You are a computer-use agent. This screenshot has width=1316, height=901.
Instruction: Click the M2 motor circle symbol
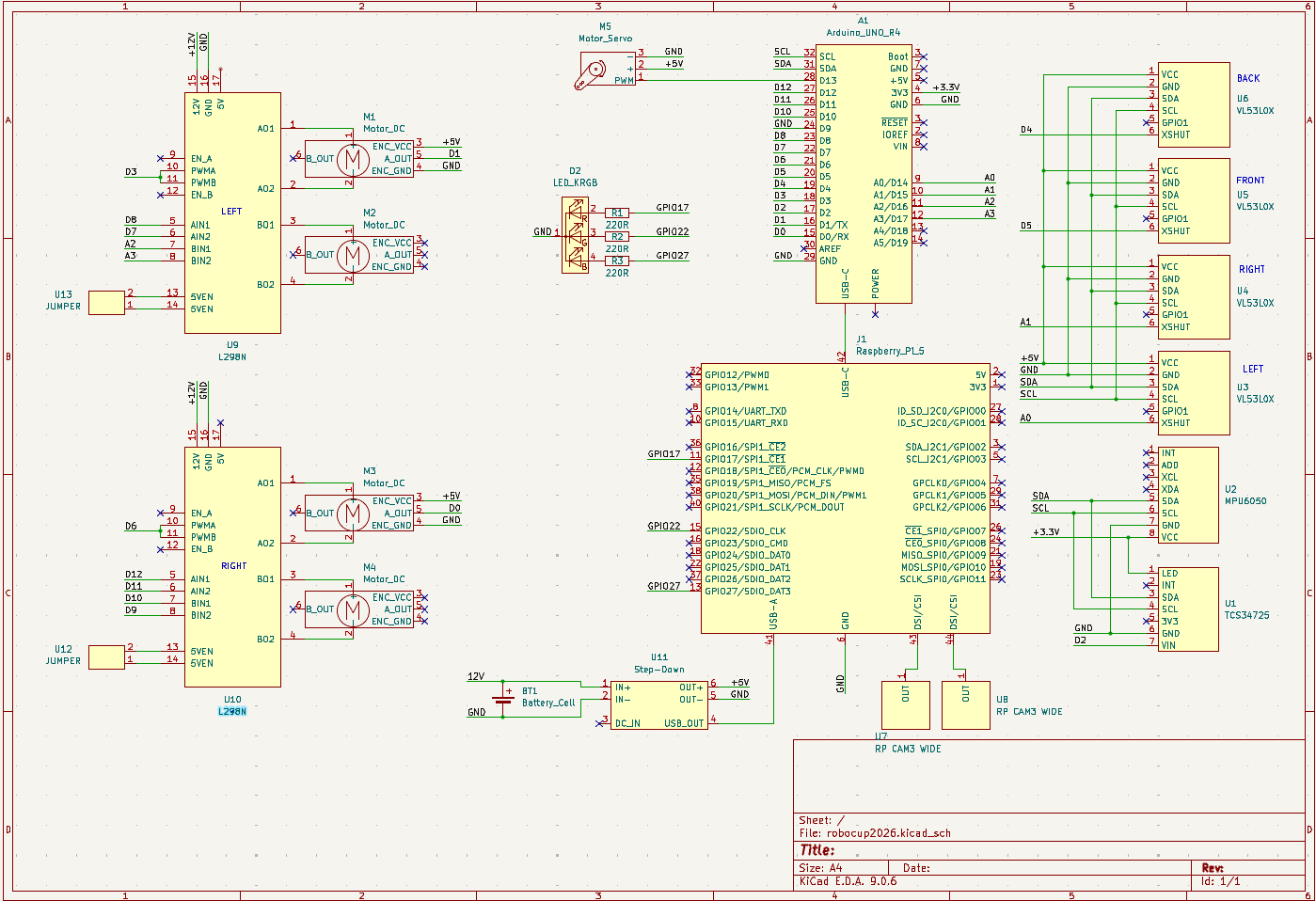[x=353, y=255]
